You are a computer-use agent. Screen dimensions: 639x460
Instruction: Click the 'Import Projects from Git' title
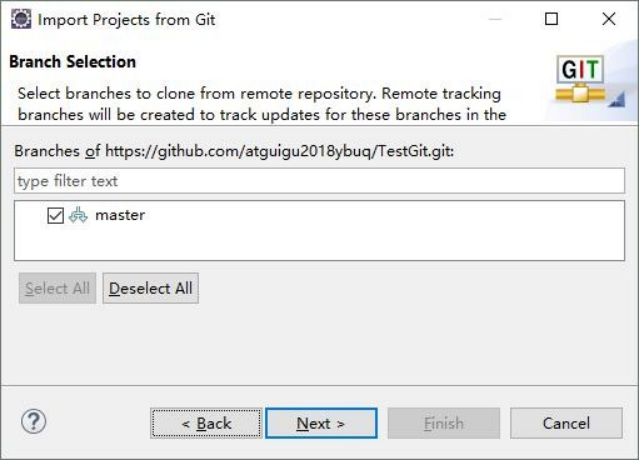pyautogui.click(x=125, y=19)
